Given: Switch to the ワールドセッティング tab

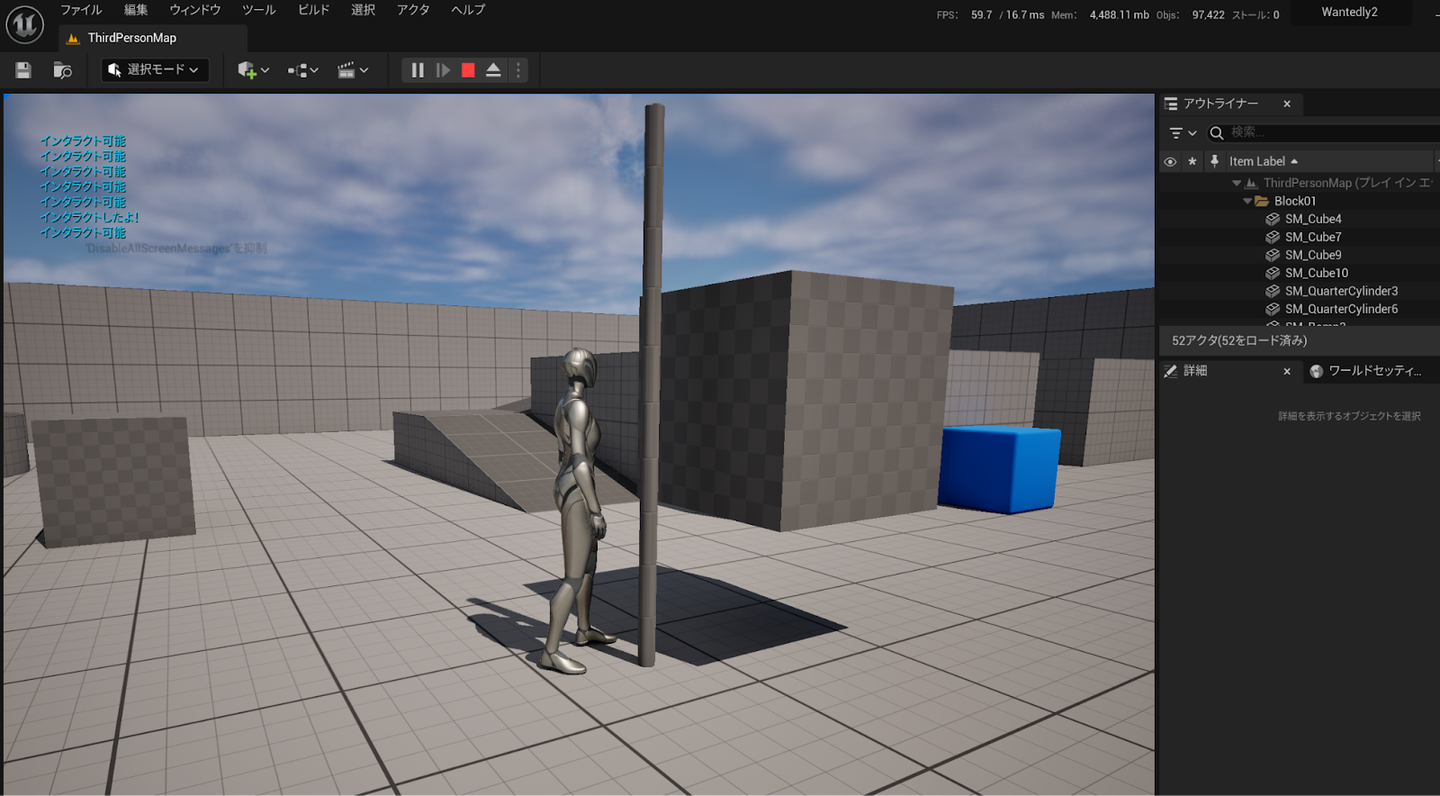Looking at the screenshot, I should [x=1366, y=371].
